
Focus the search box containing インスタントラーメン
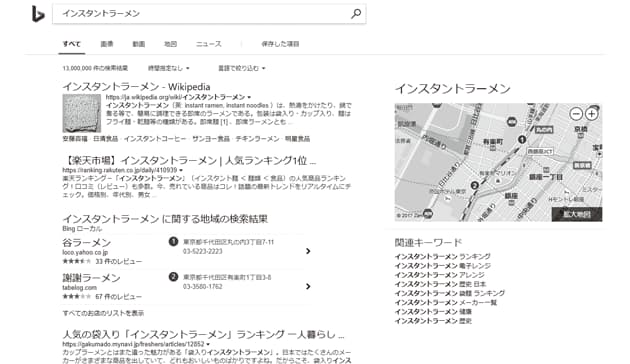click(x=209, y=14)
